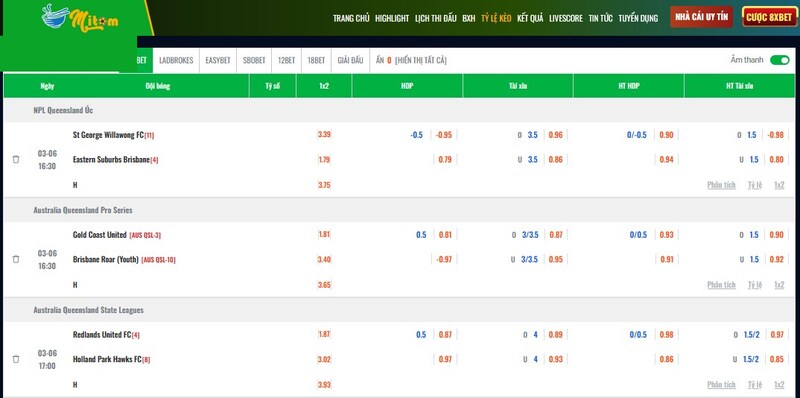Open the GIẢI ĐẤU league filter
Image resolution: width=800 pixels, height=398 pixels.
350,60
